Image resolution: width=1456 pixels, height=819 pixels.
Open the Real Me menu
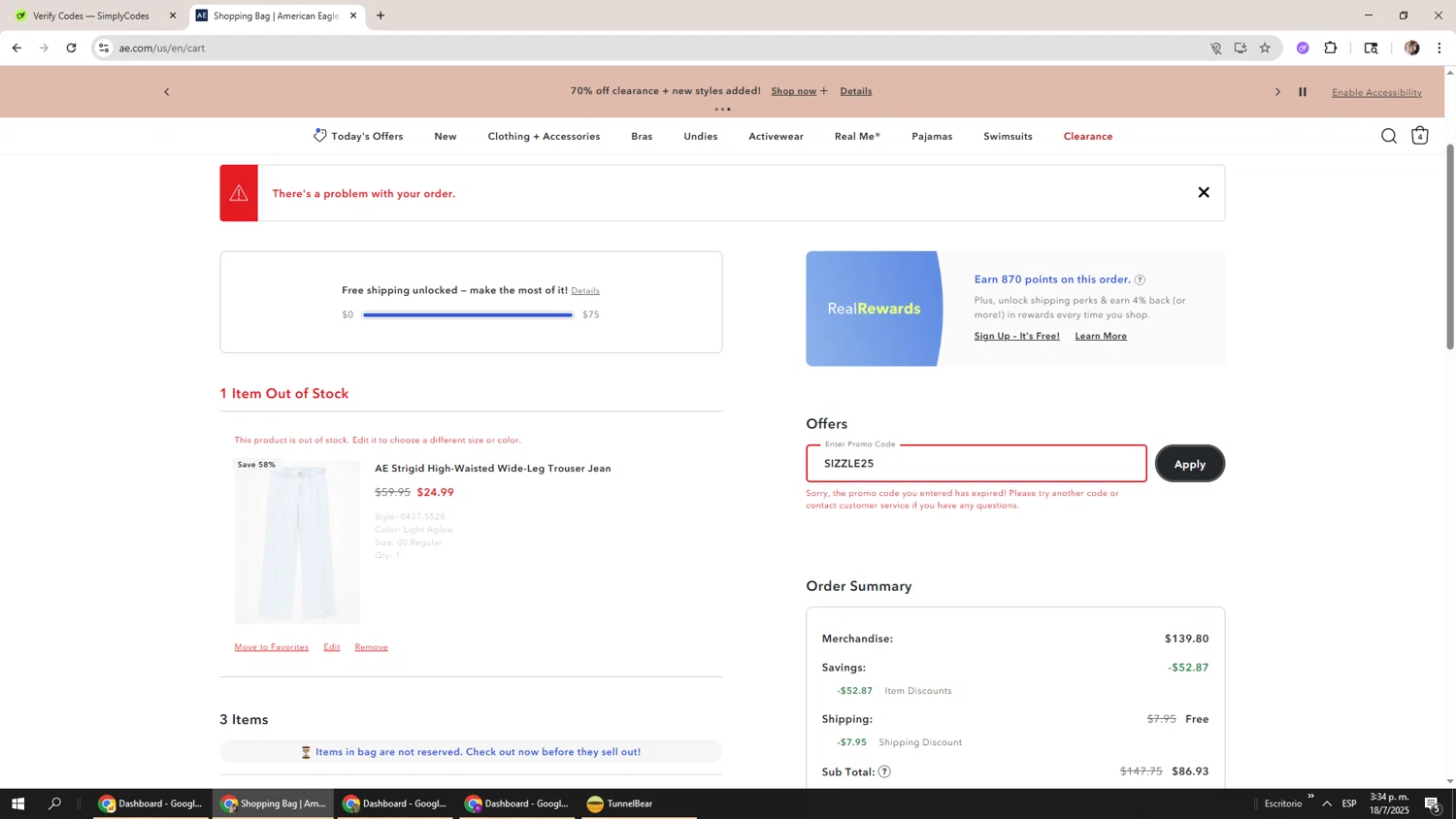[857, 136]
